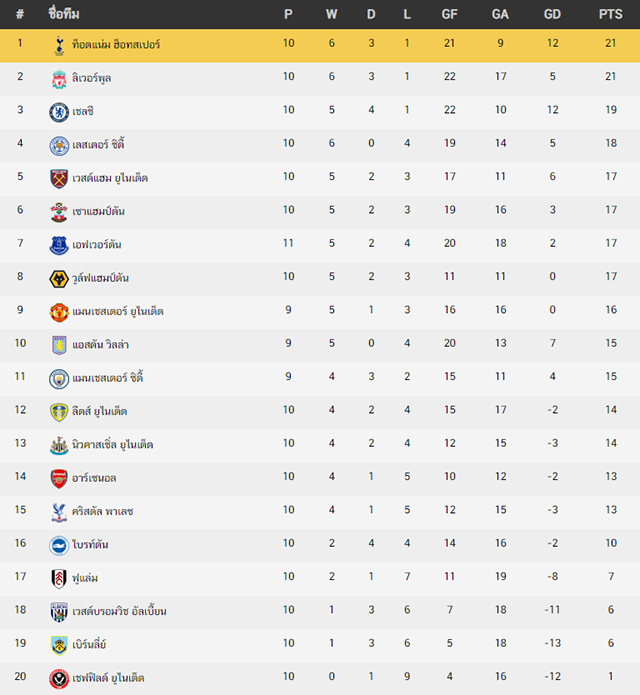Open team name นิวคาสเซิ่ล ยูไนเต็ด
The image size is (640, 695).
point(113,445)
